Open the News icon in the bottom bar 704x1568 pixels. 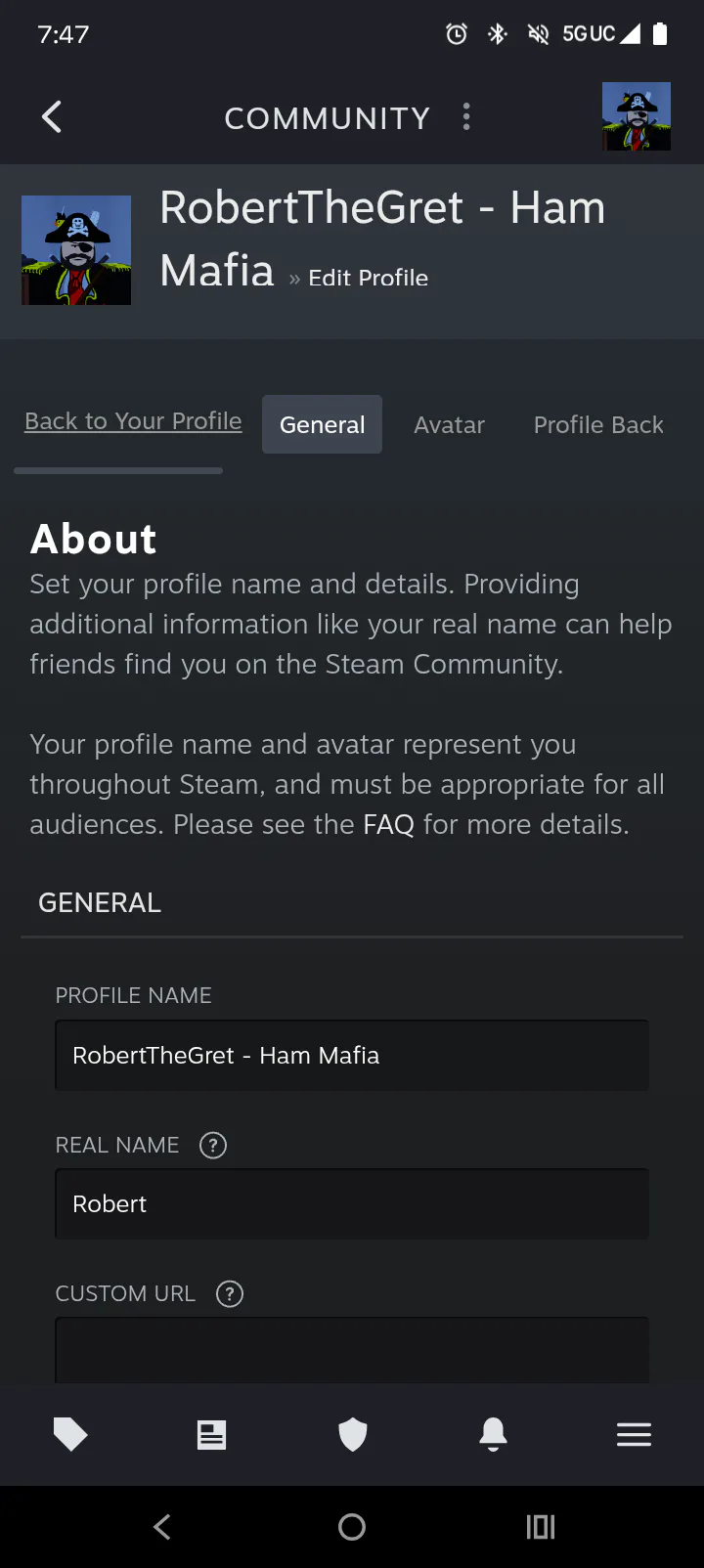(x=211, y=1434)
